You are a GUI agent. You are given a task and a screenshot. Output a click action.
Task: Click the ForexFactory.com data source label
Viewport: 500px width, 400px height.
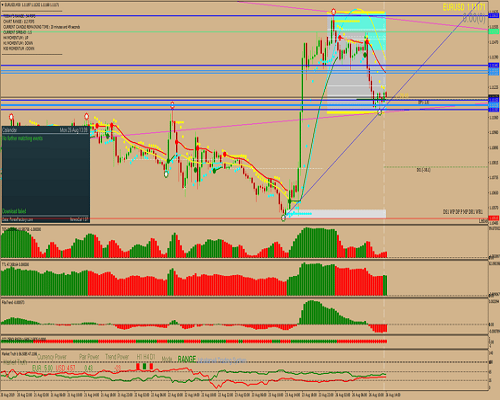pos(17,219)
